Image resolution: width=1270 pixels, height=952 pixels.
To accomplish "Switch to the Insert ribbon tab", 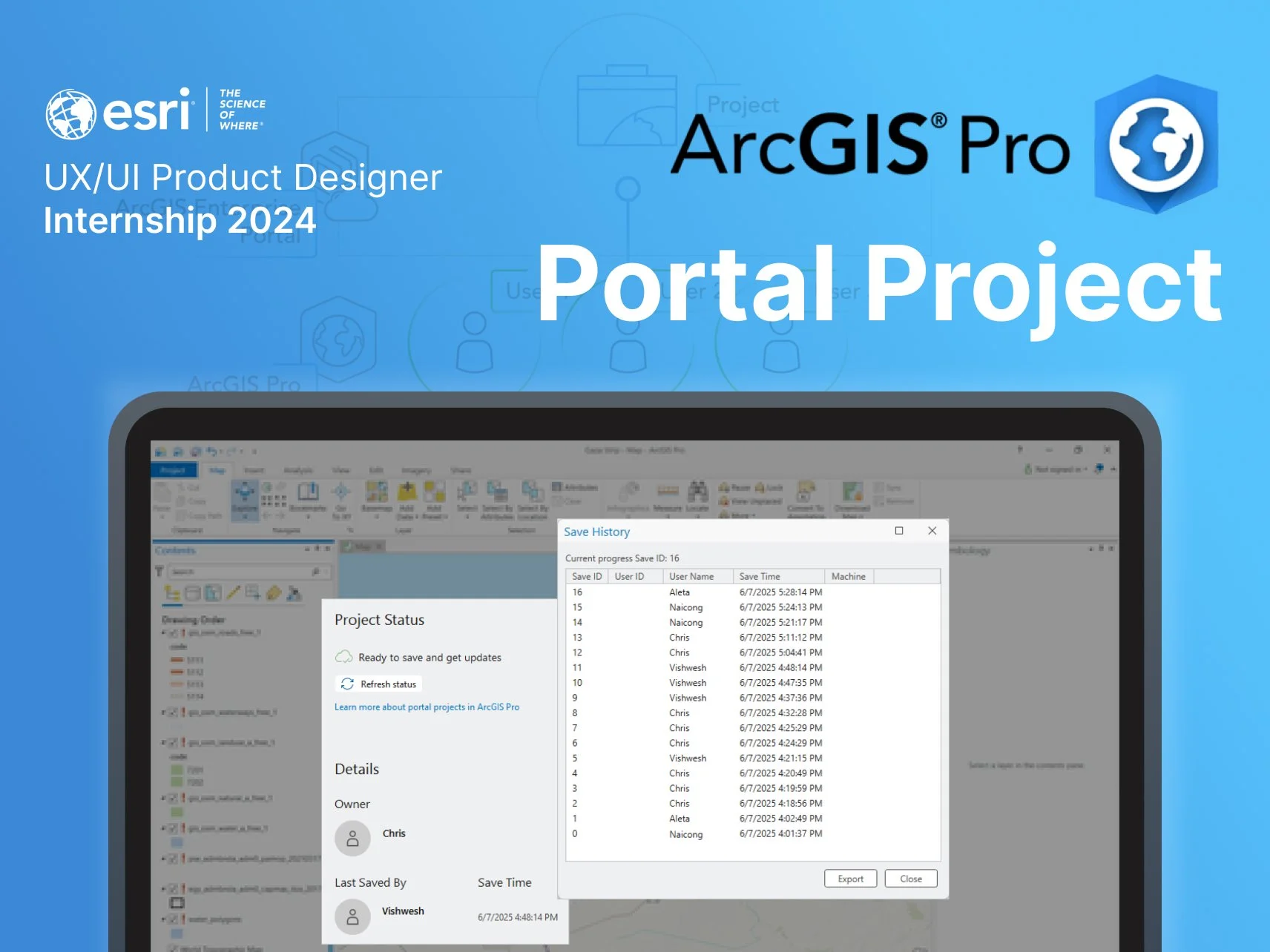I will 254,470.
